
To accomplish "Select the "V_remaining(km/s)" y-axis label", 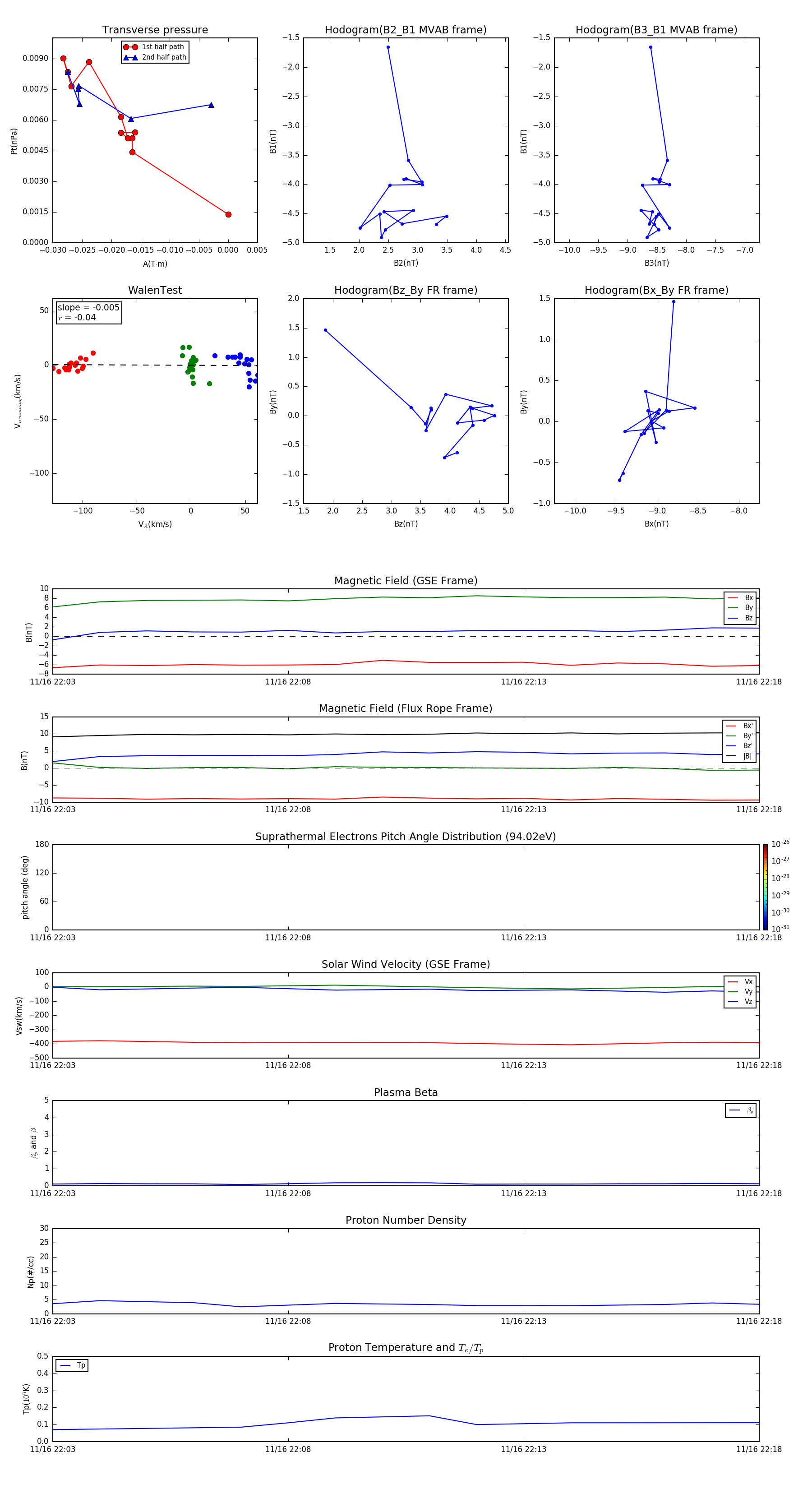I will pos(17,401).
